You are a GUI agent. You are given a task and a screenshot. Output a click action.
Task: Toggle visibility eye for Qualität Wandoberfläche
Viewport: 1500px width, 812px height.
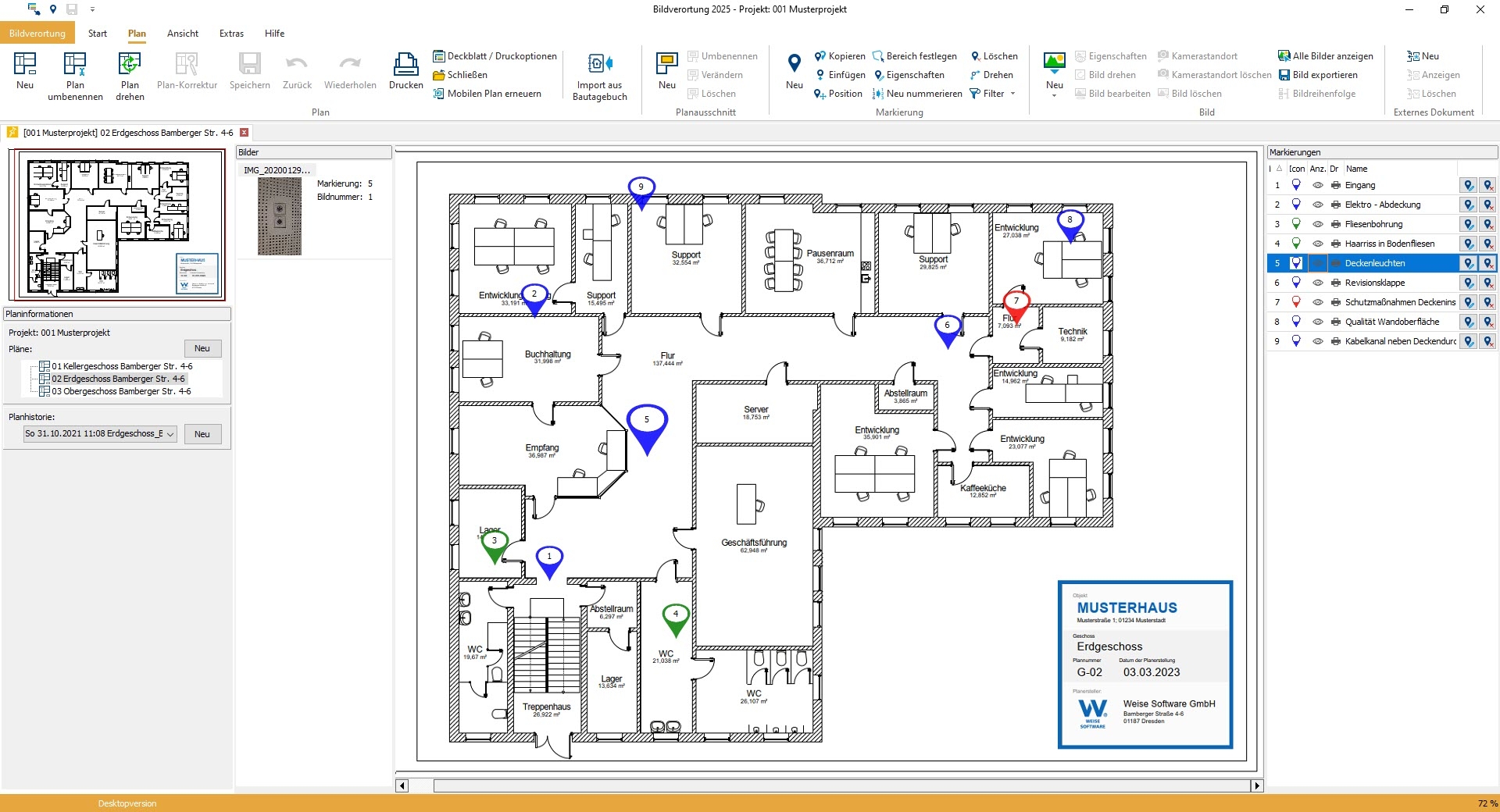tap(1318, 322)
